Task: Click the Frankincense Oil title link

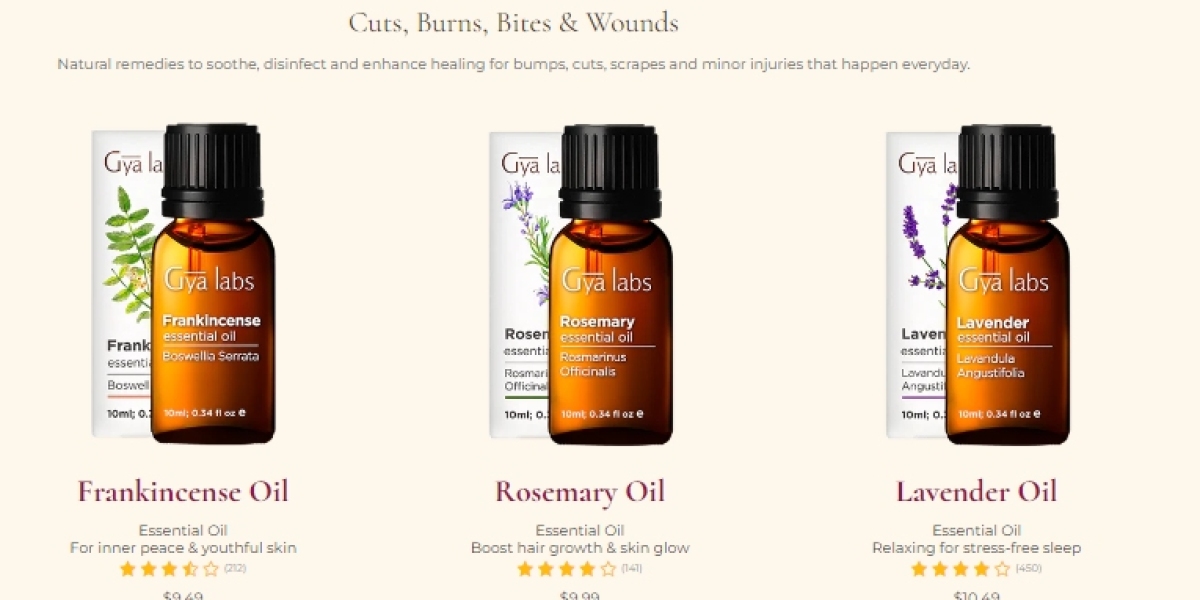Action: [183, 492]
